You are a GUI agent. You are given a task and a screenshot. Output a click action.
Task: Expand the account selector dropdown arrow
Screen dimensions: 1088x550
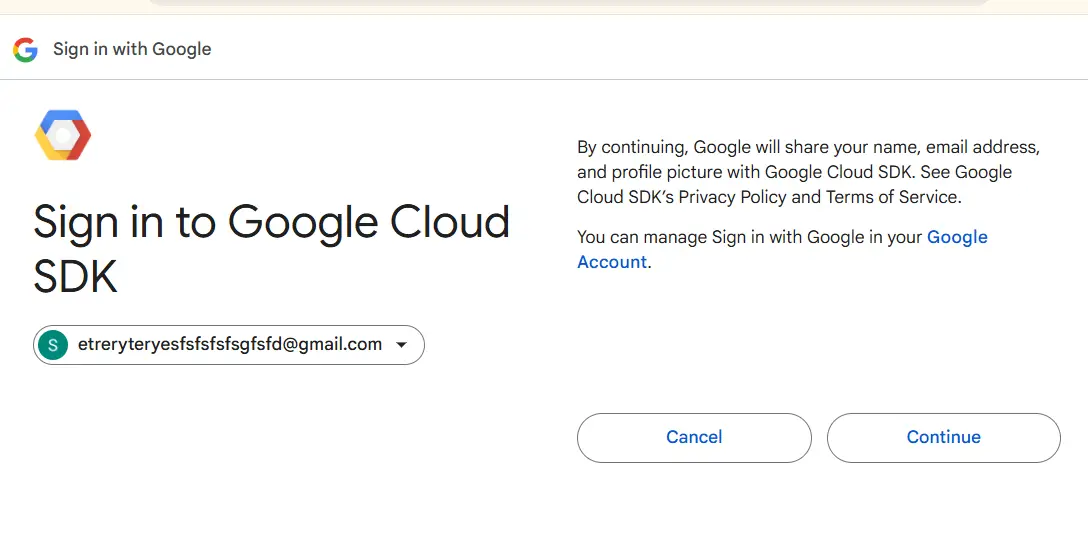coord(401,345)
